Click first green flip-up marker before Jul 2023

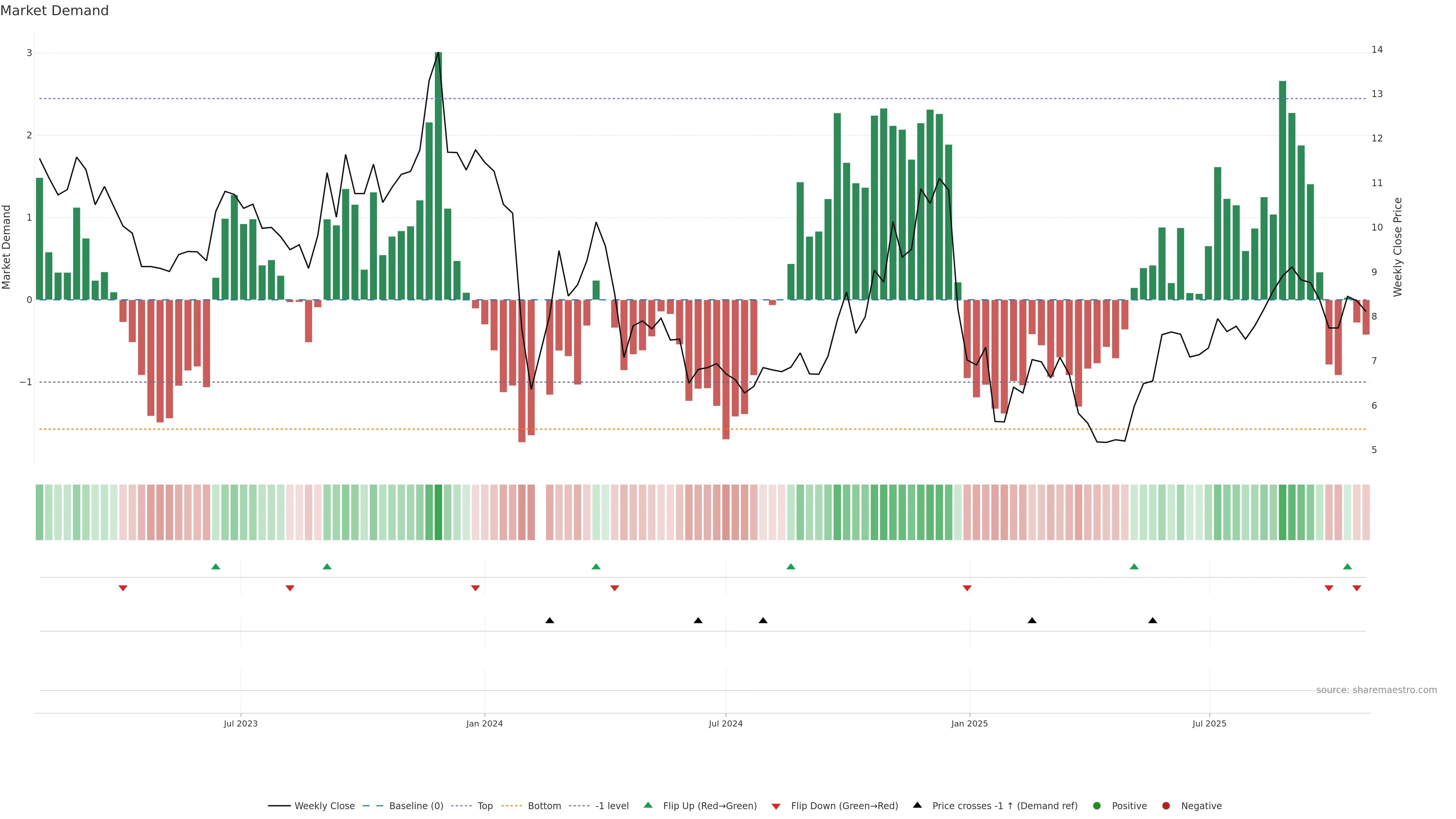coord(215,567)
